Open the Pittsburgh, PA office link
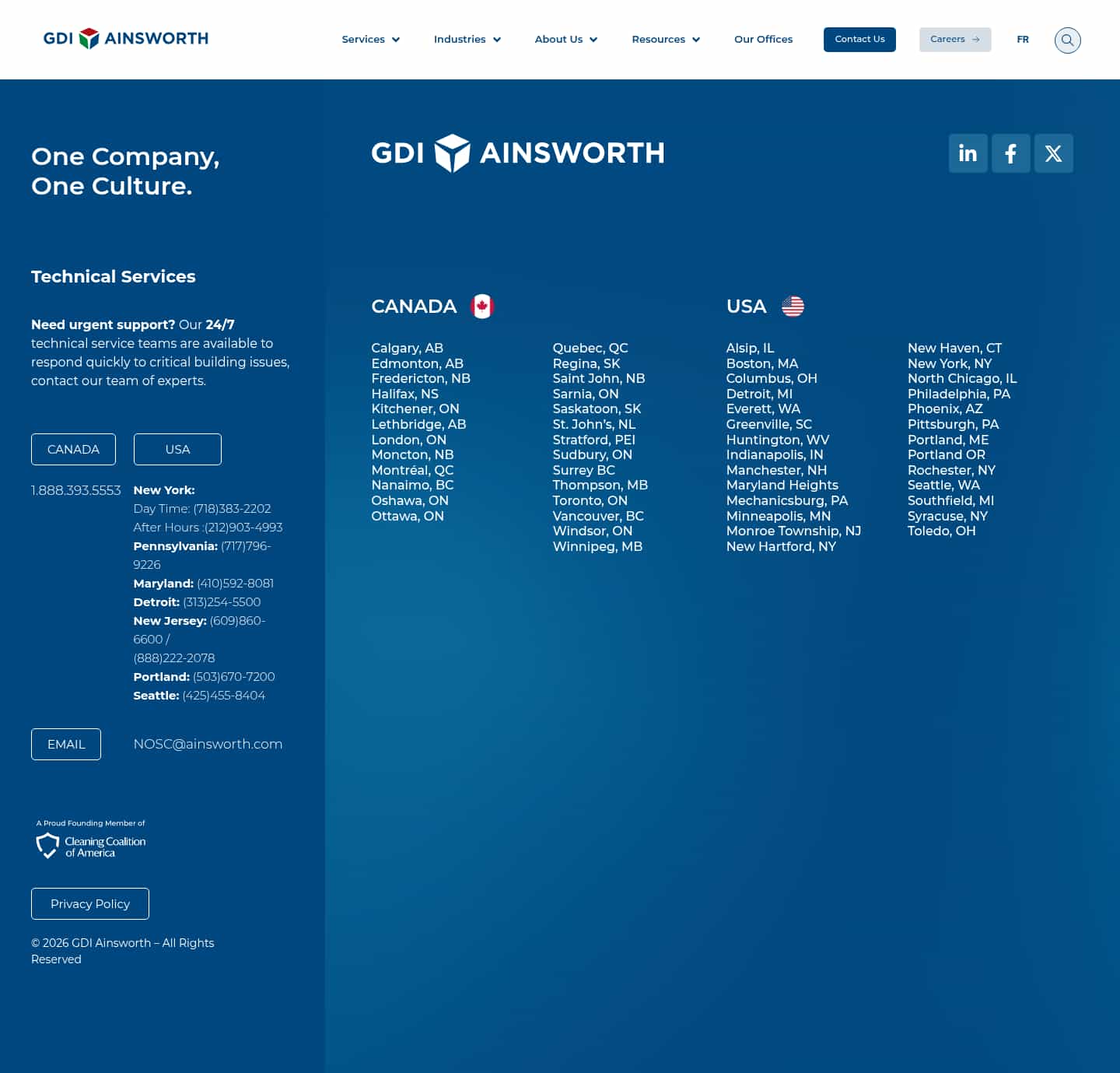 953,424
